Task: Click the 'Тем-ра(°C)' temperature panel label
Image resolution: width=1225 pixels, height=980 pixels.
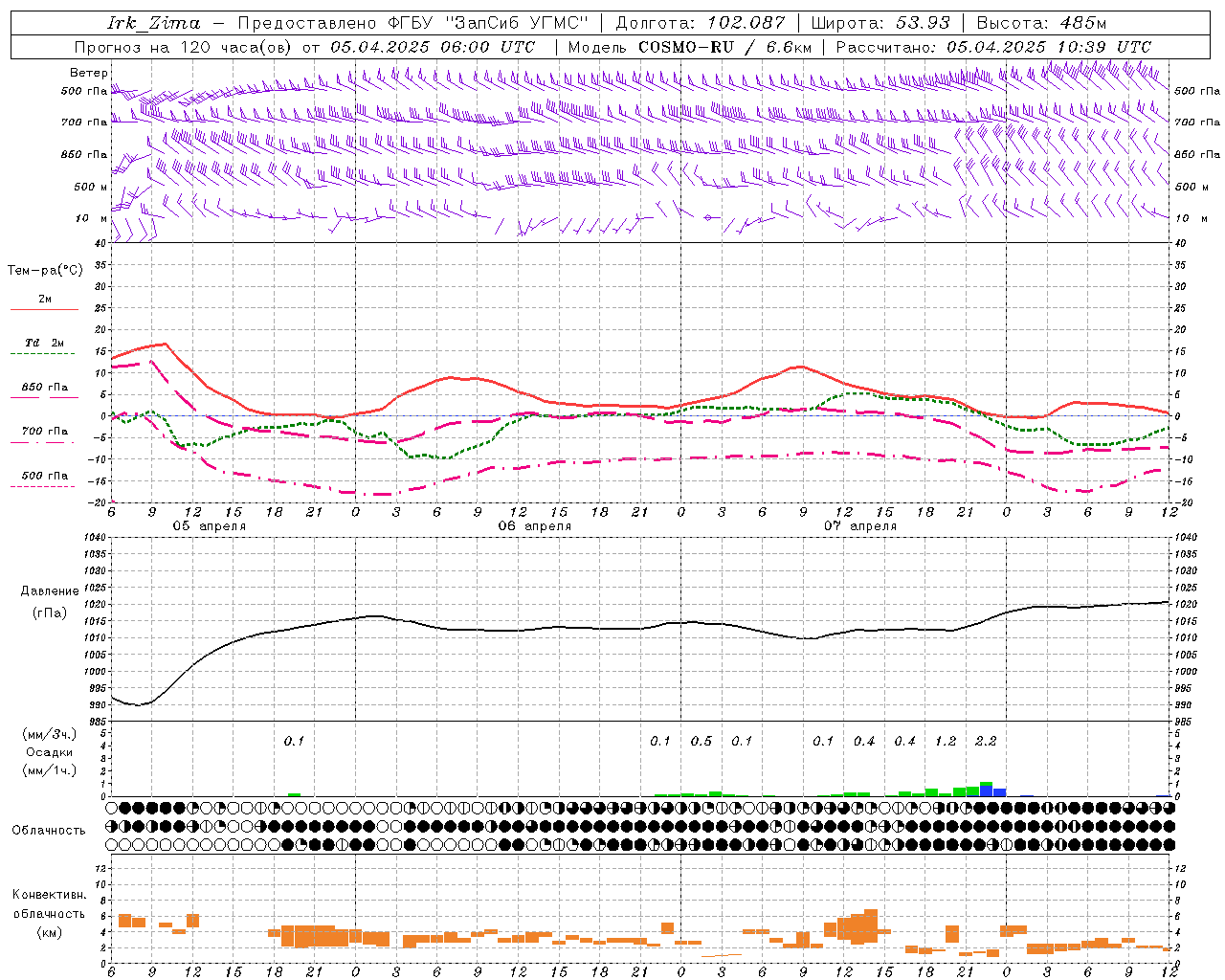Action: point(45,271)
